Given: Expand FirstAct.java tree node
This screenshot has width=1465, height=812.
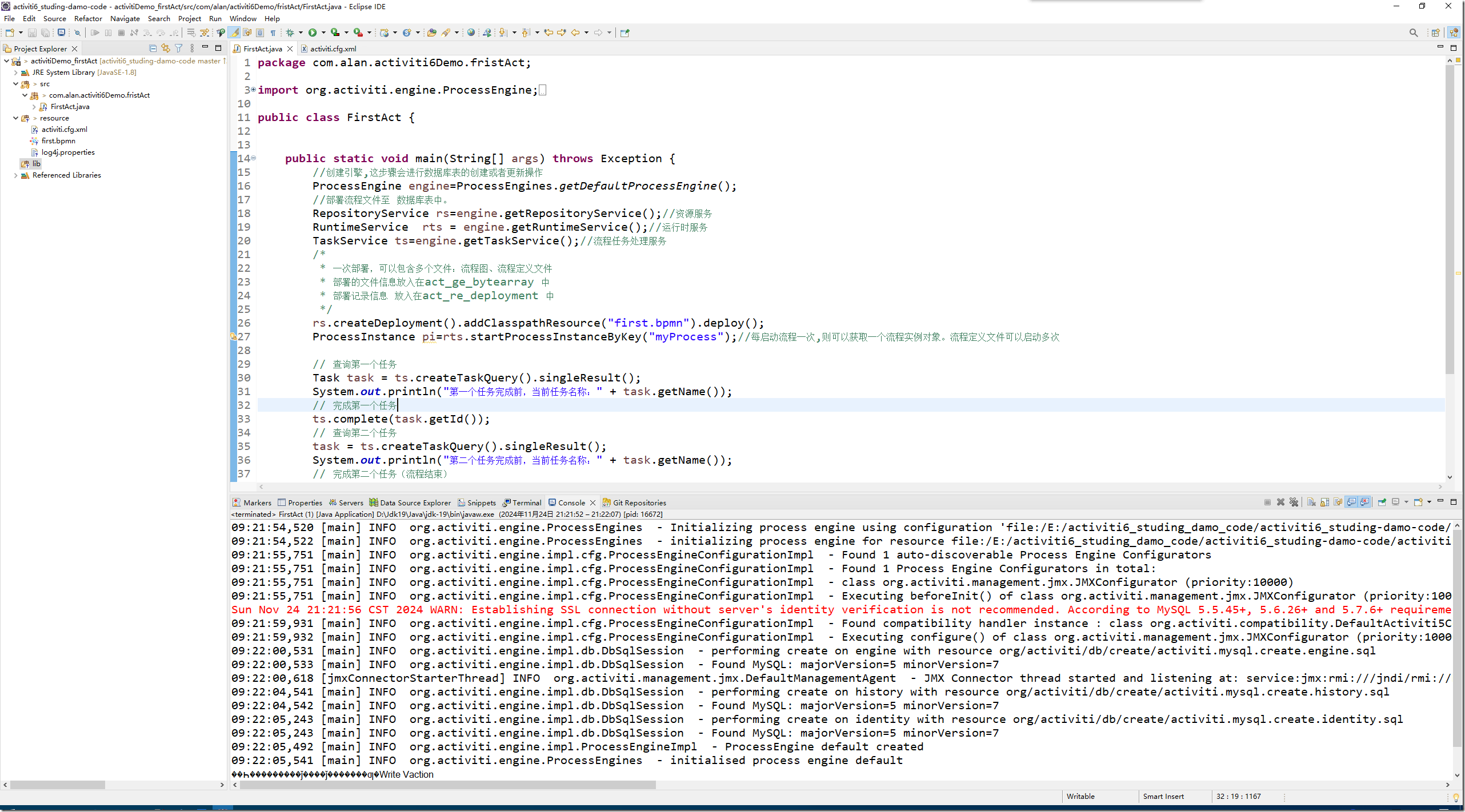Looking at the screenshot, I should (x=34, y=107).
